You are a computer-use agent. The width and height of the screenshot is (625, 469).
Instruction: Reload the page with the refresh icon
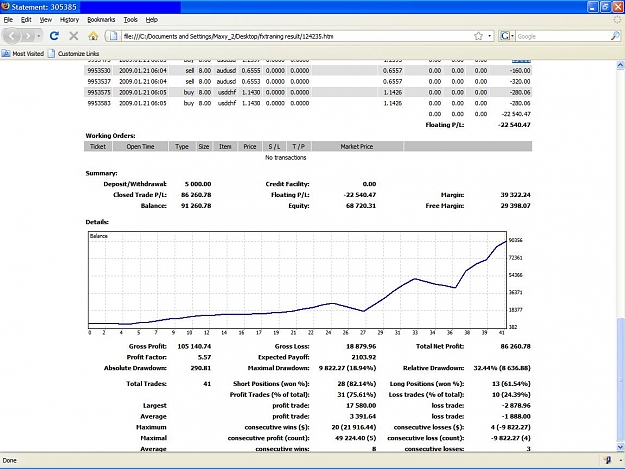[55, 36]
